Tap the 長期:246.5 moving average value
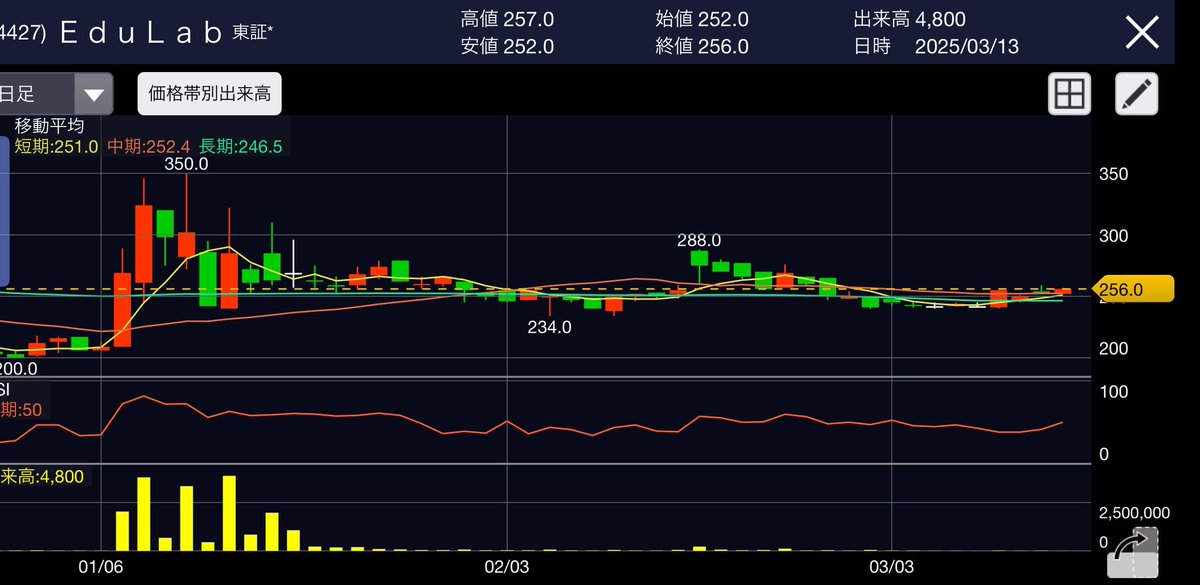The height and width of the screenshot is (585, 1200). tap(241, 147)
